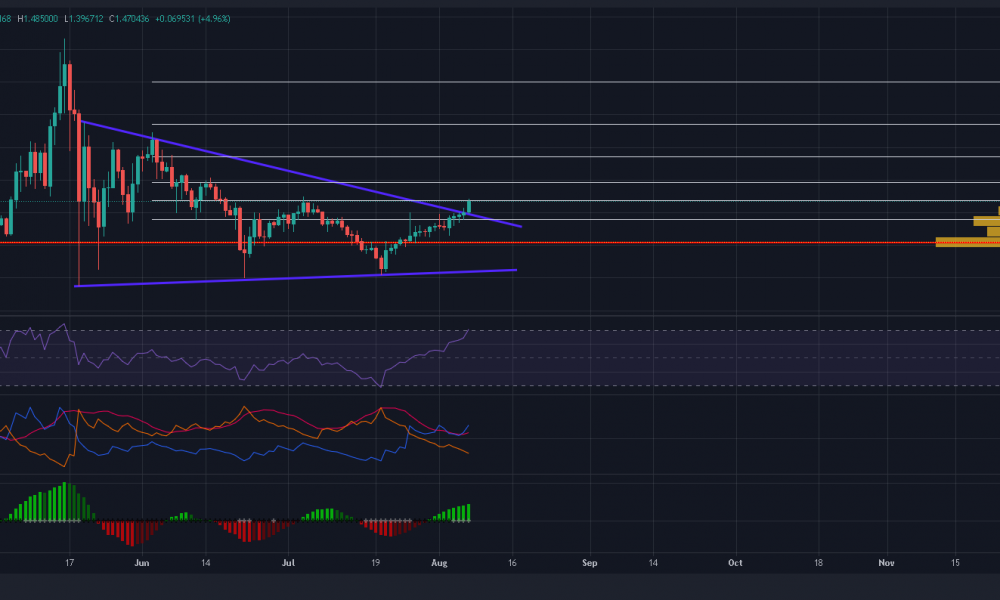Select the red horizontal support line
The height and width of the screenshot is (600, 1000).
[x=500, y=242]
